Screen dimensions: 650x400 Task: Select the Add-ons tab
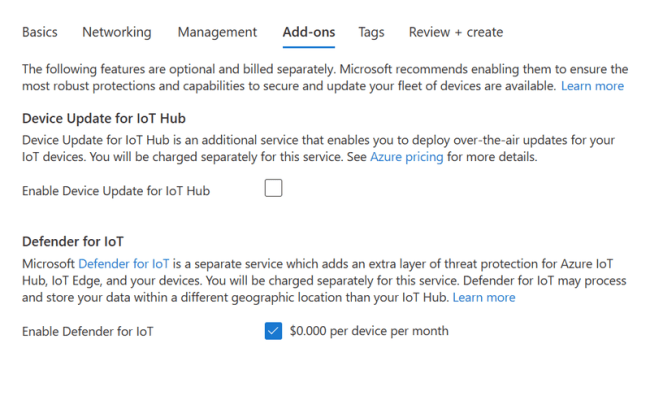(x=309, y=32)
